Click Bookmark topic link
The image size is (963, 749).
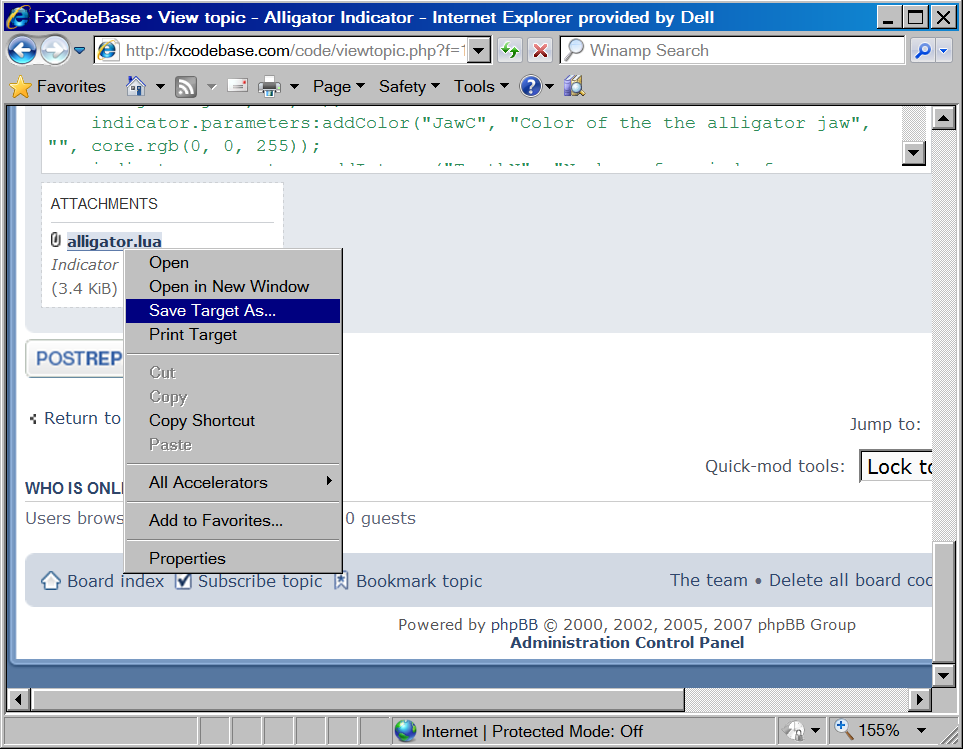[419, 581]
